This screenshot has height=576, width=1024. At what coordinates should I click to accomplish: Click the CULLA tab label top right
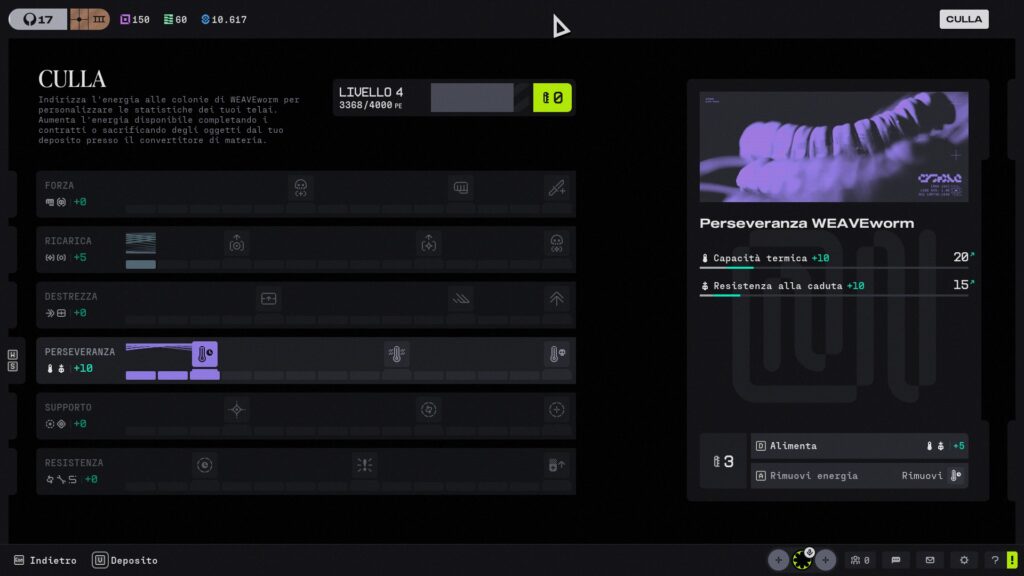pyautogui.click(x=964, y=19)
